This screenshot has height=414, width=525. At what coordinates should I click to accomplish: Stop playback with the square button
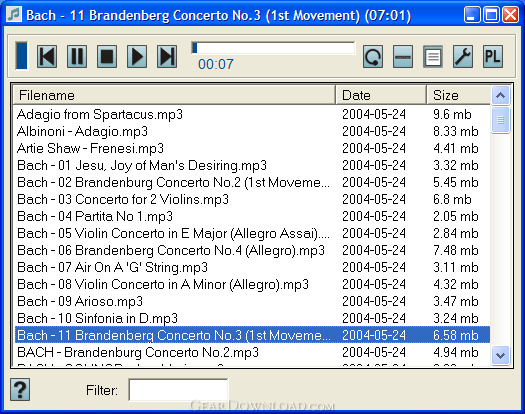(107, 57)
